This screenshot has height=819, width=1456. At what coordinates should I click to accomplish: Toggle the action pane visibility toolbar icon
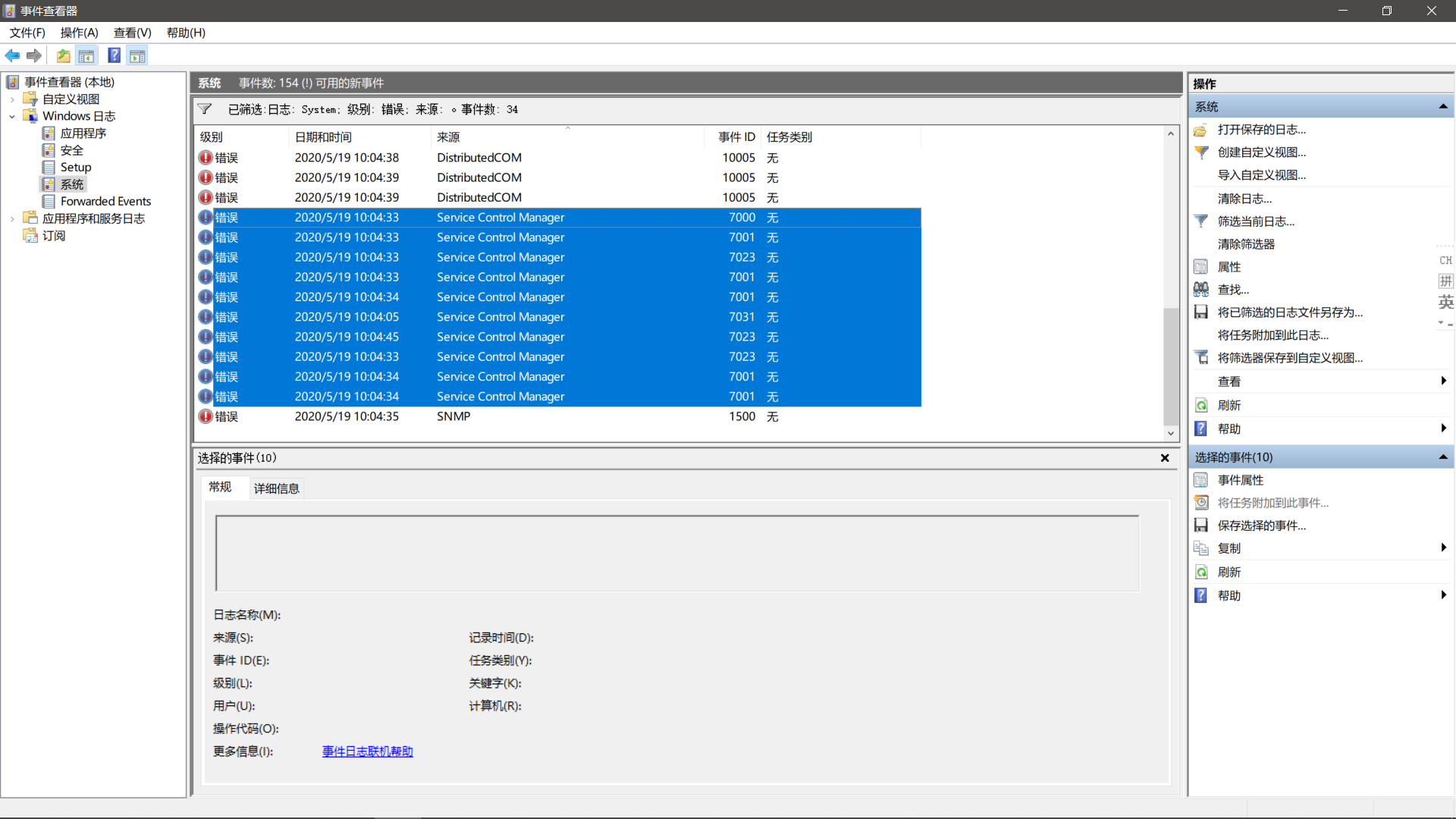(x=137, y=55)
